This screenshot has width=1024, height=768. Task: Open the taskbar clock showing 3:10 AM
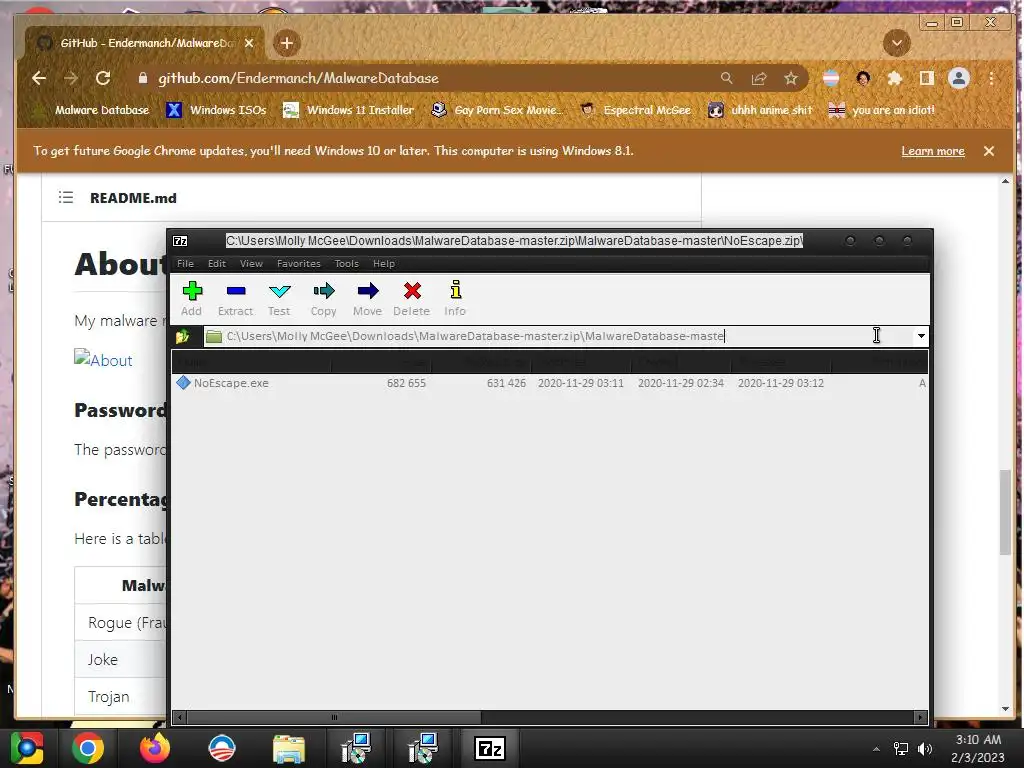click(x=978, y=748)
